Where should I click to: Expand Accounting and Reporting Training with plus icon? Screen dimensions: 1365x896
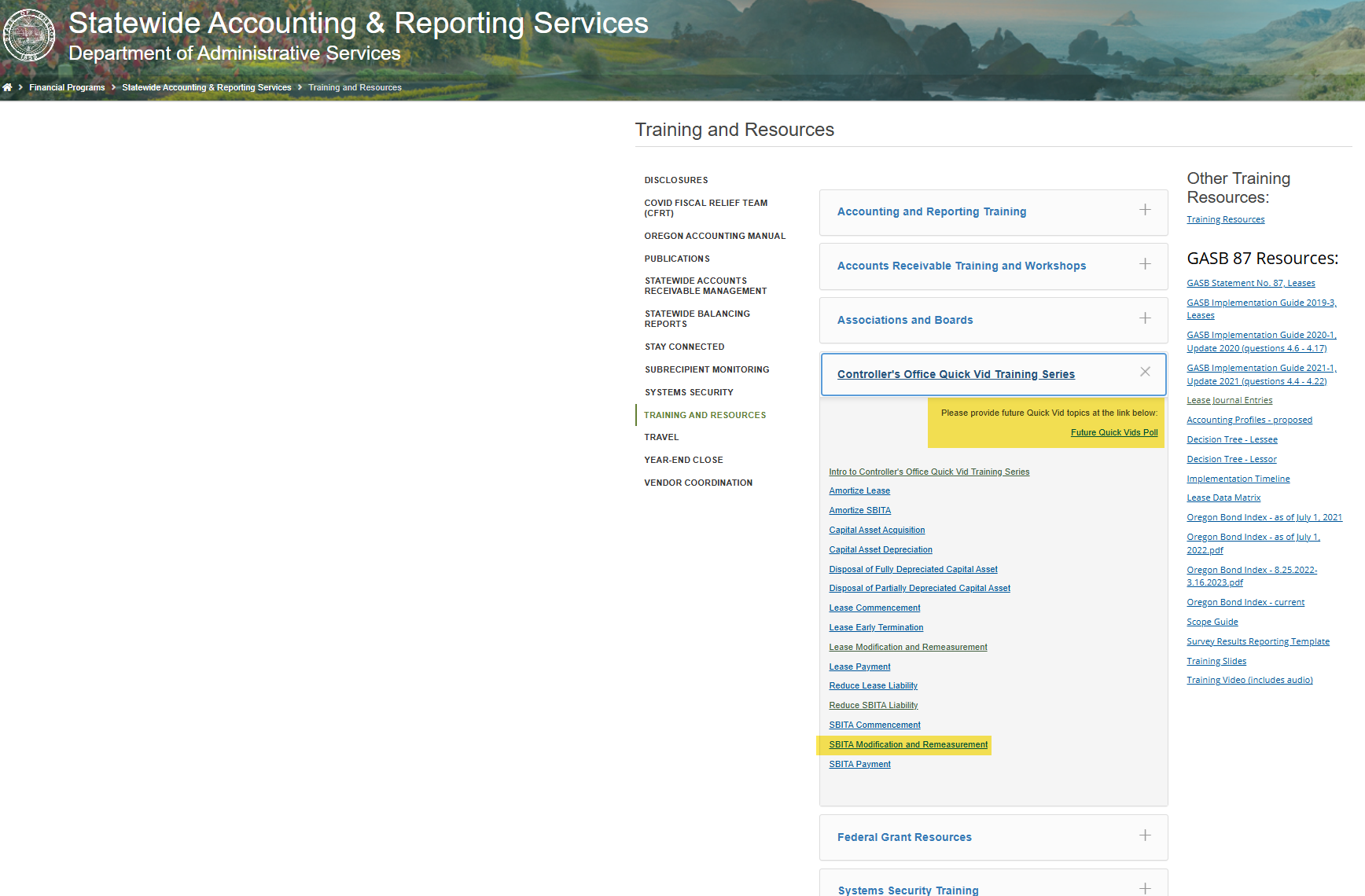pyautogui.click(x=1145, y=210)
